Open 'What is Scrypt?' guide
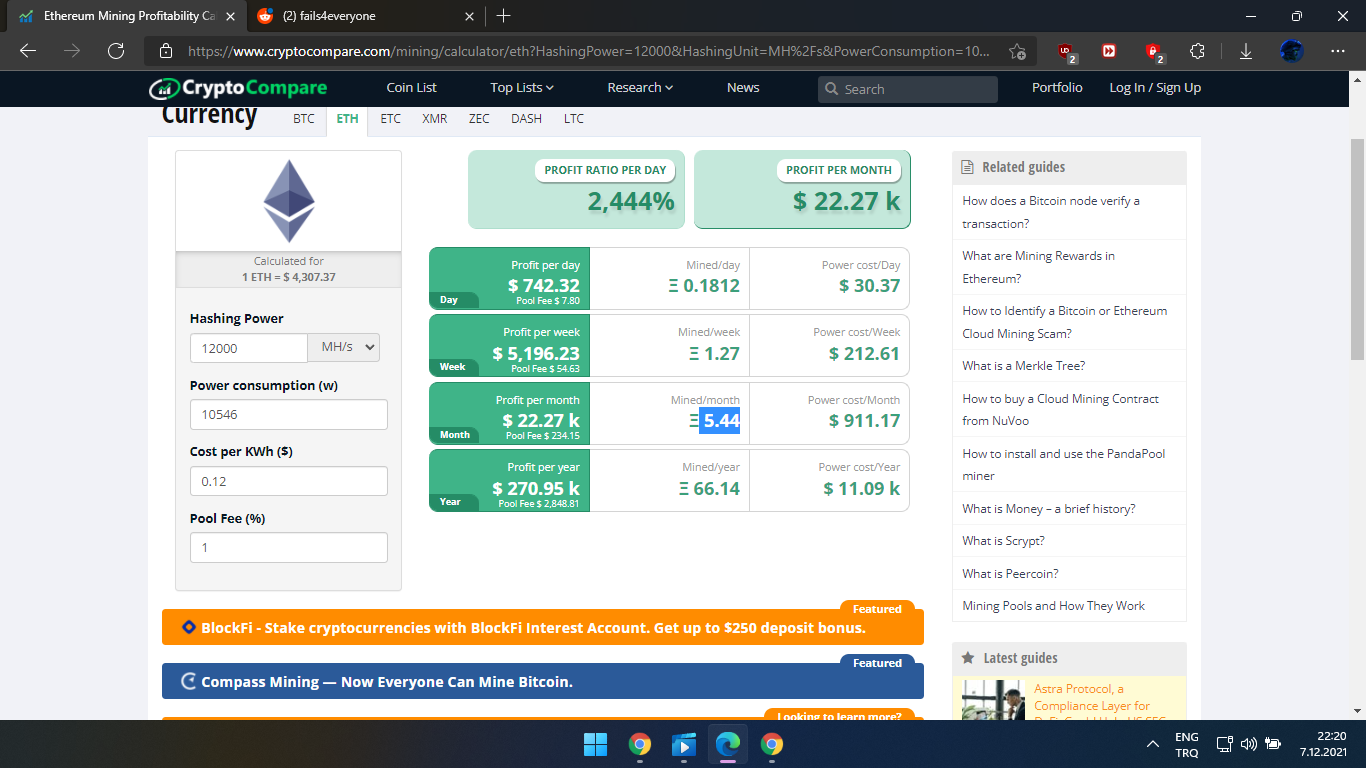 (x=1003, y=541)
